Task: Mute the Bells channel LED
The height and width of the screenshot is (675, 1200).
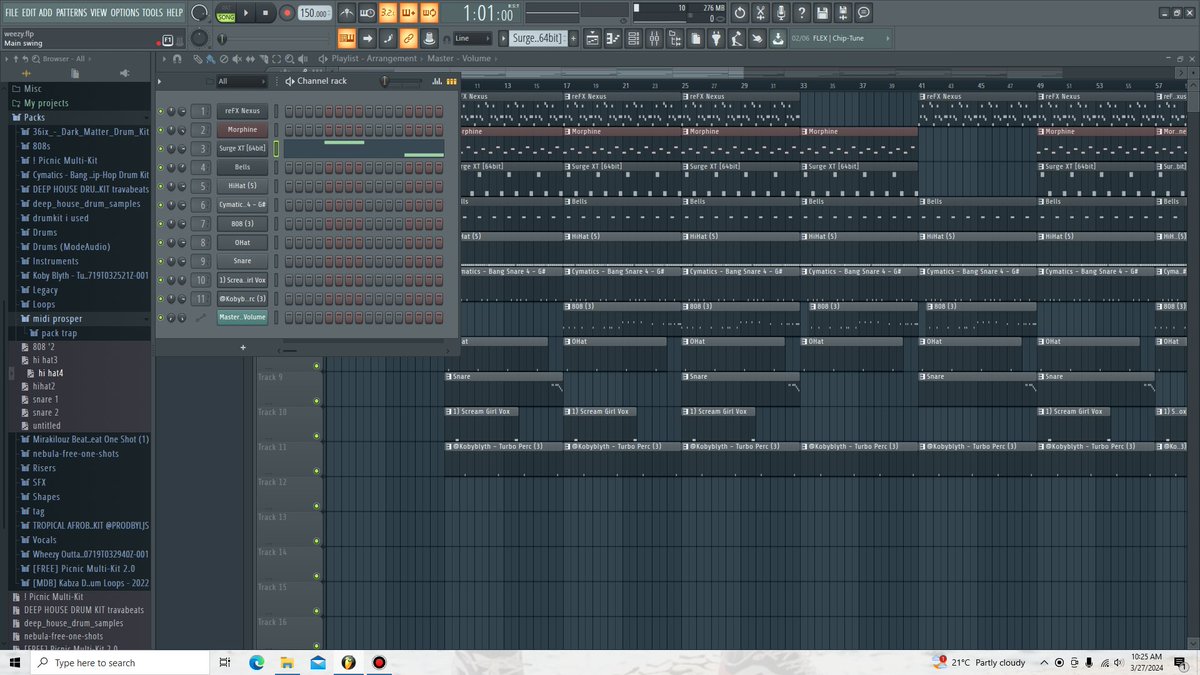Action: point(160,167)
